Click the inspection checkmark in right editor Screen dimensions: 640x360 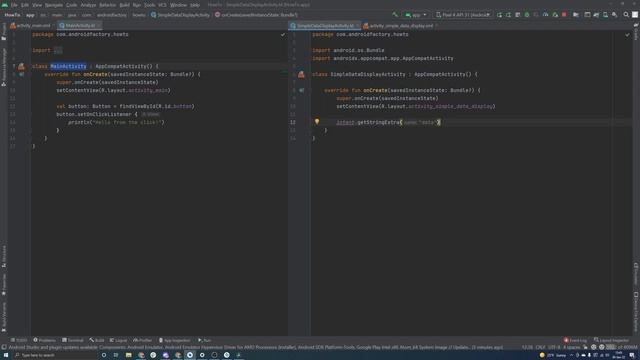coord(627,35)
